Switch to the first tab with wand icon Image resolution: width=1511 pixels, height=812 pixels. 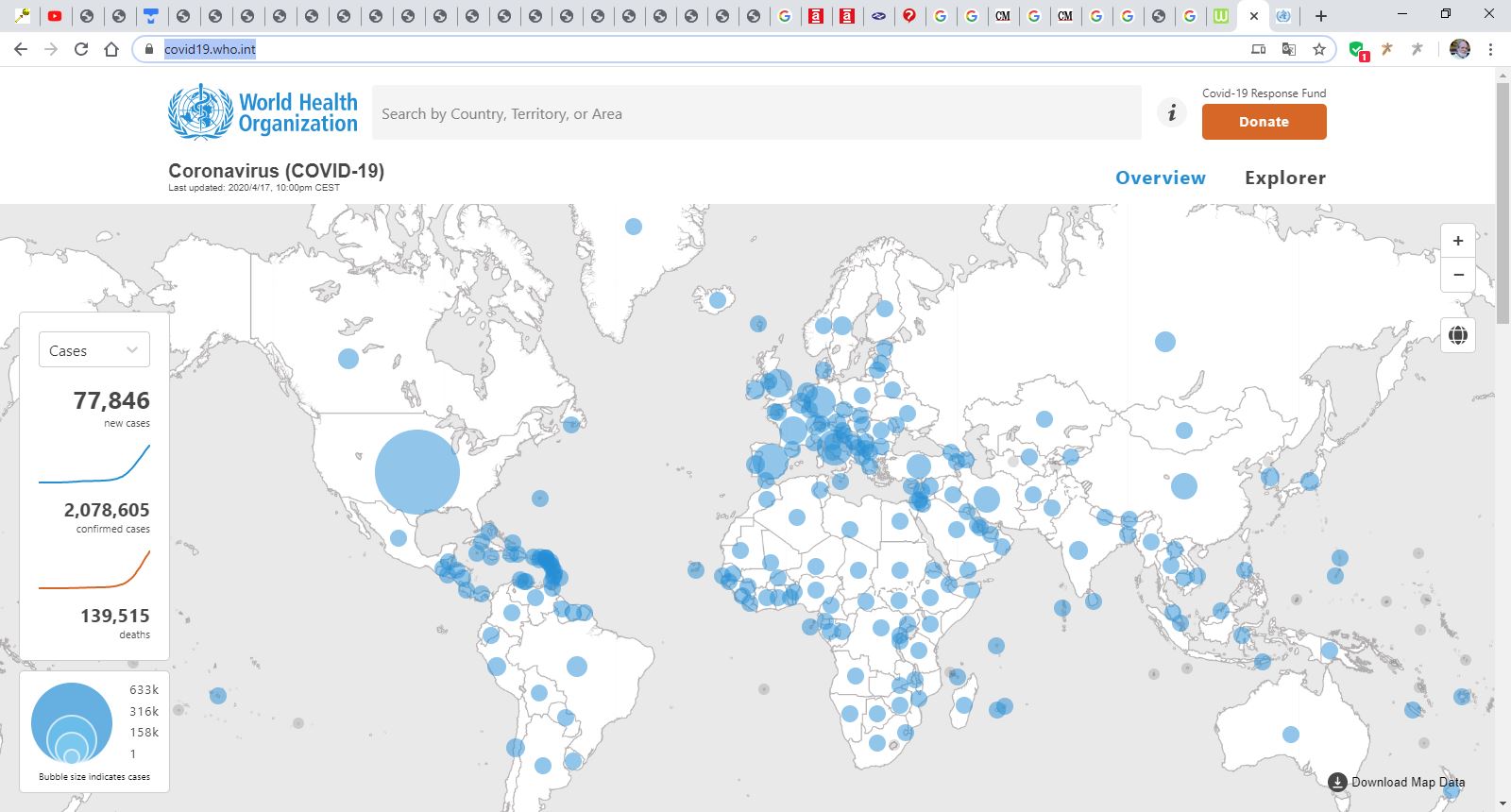coord(23,16)
